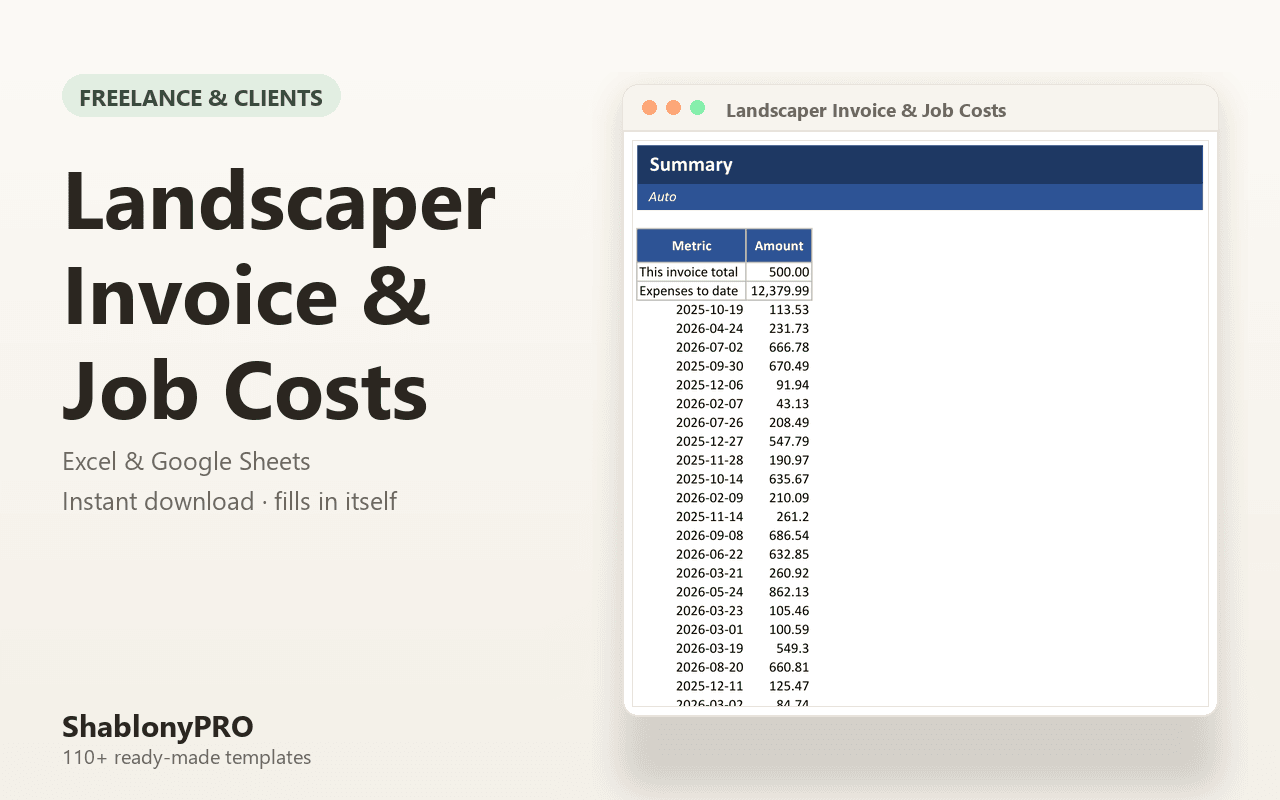Select the amount 632.85
The height and width of the screenshot is (800, 1280).
(788, 555)
